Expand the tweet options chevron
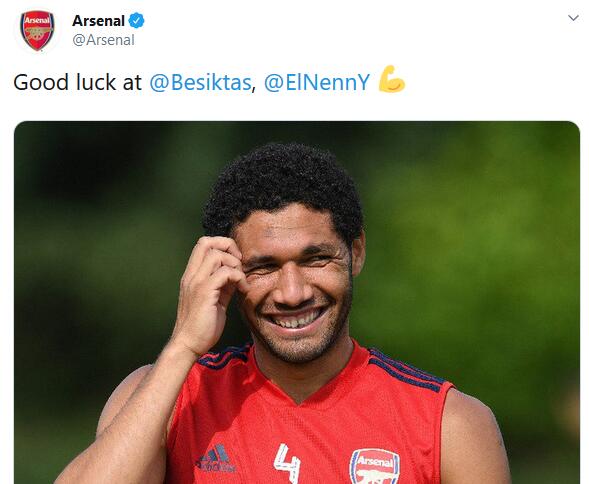This screenshot has width=589, height=484. click(x=573, y=18)
